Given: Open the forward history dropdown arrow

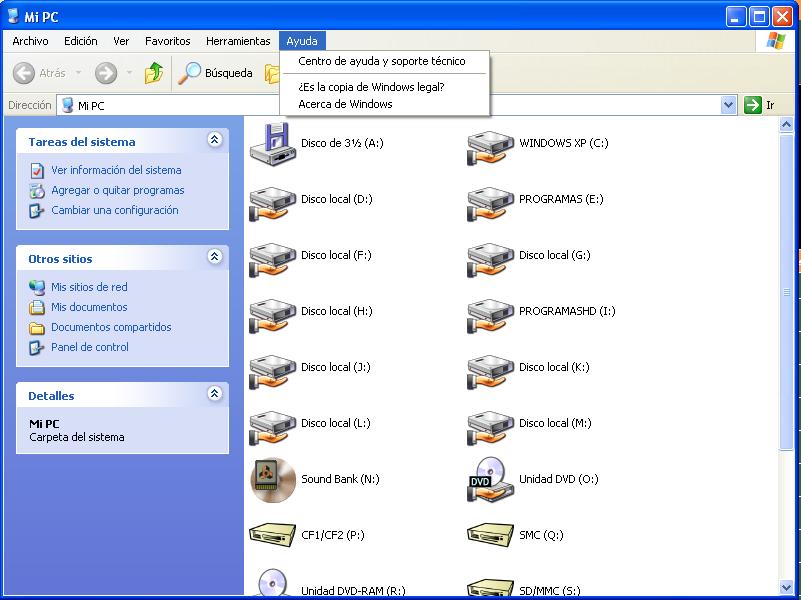Looking at the screenshot, I should pyautogui.click(x=129, y=73).
